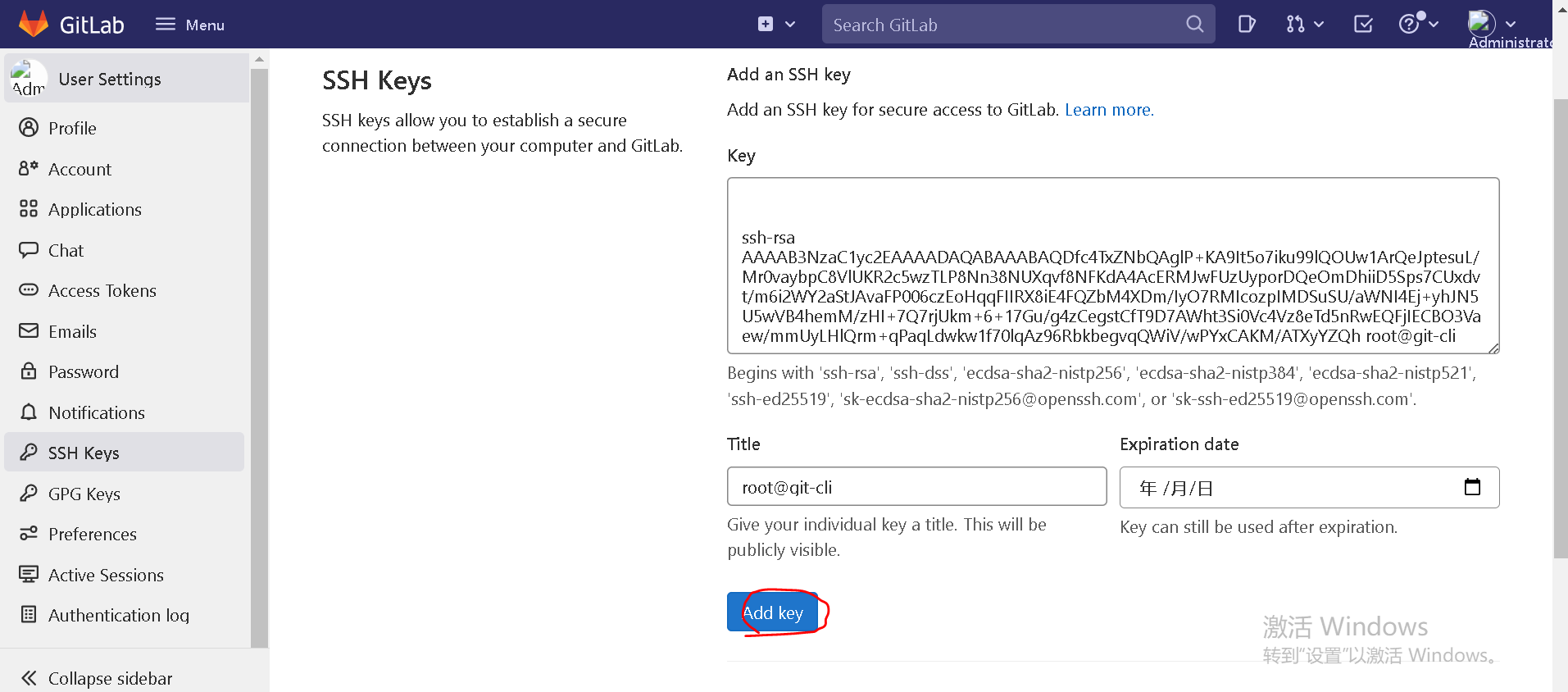Click the Add key button
The height and width of the screenshot is (692, 1568).
pyautogui.click(x=772, y=612)
